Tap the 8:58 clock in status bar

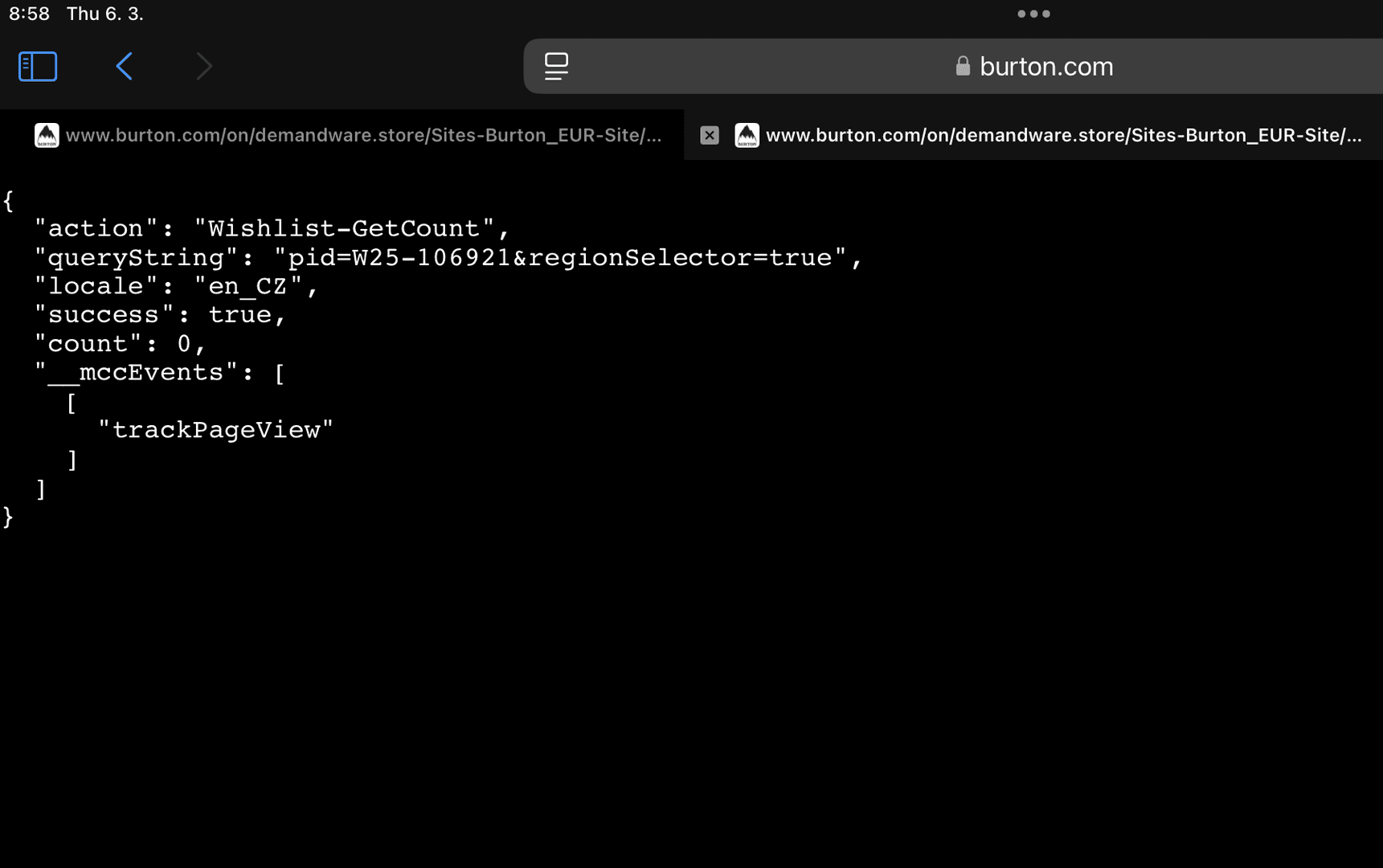pos(29,14)
